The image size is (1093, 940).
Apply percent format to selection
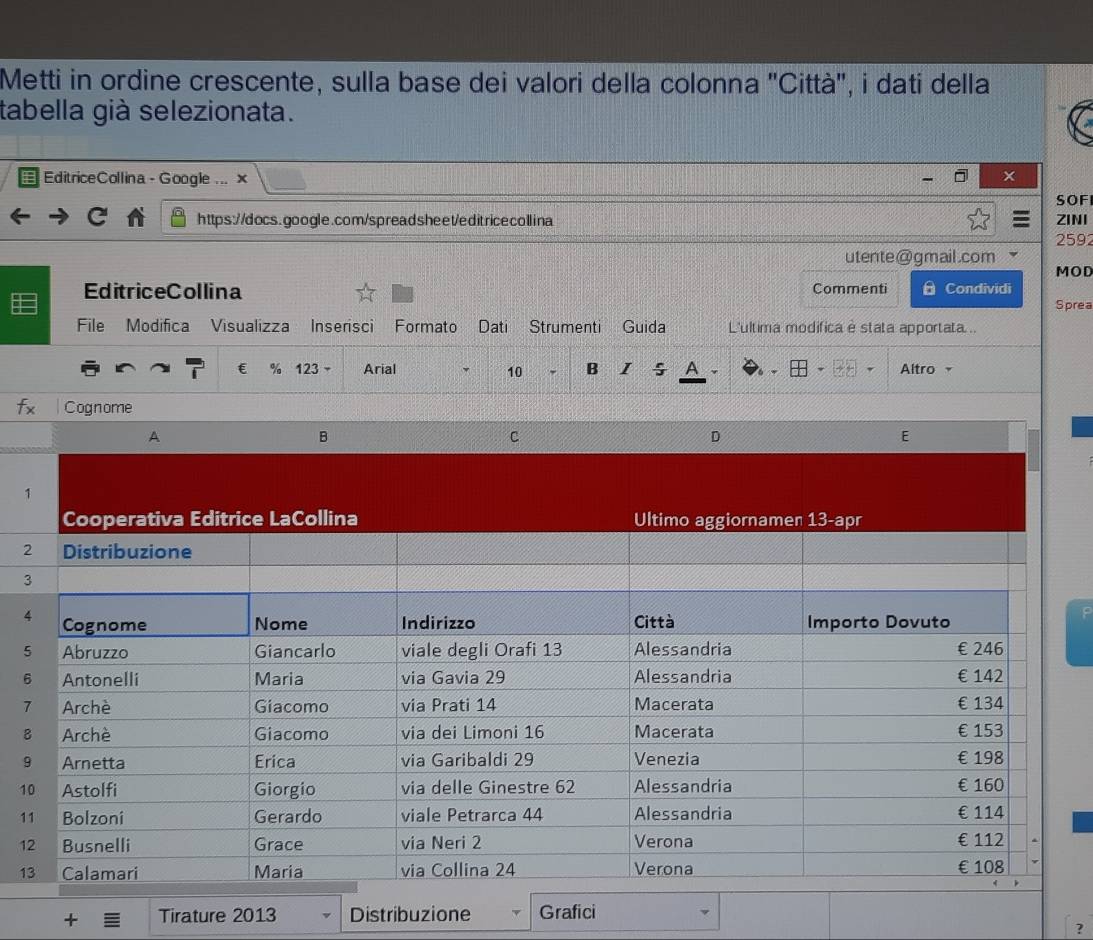275,369
